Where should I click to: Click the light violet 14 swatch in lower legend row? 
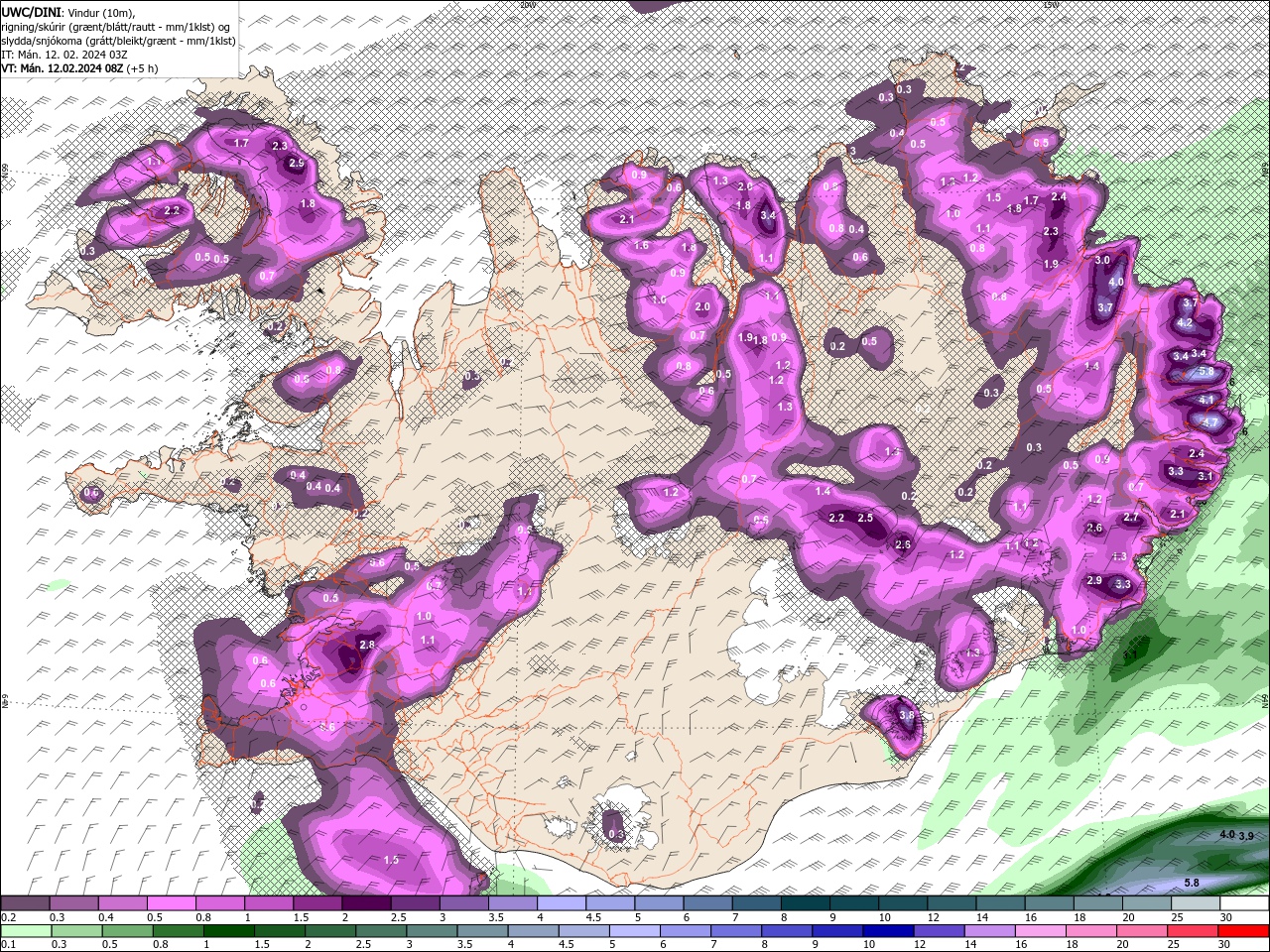point(990,930)
